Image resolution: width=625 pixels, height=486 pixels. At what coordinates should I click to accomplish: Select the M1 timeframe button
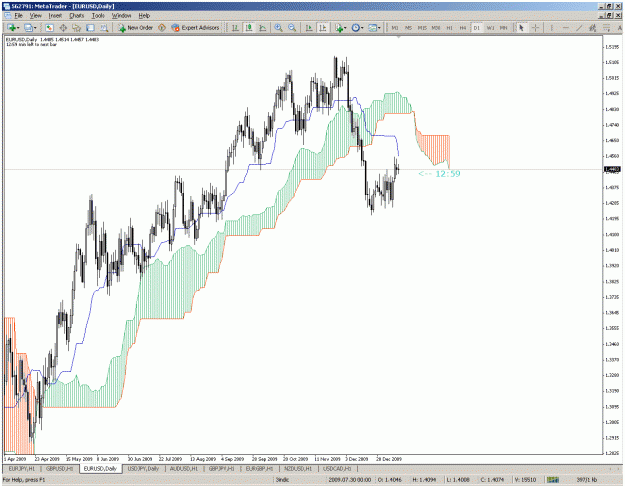tap(395, 28)
